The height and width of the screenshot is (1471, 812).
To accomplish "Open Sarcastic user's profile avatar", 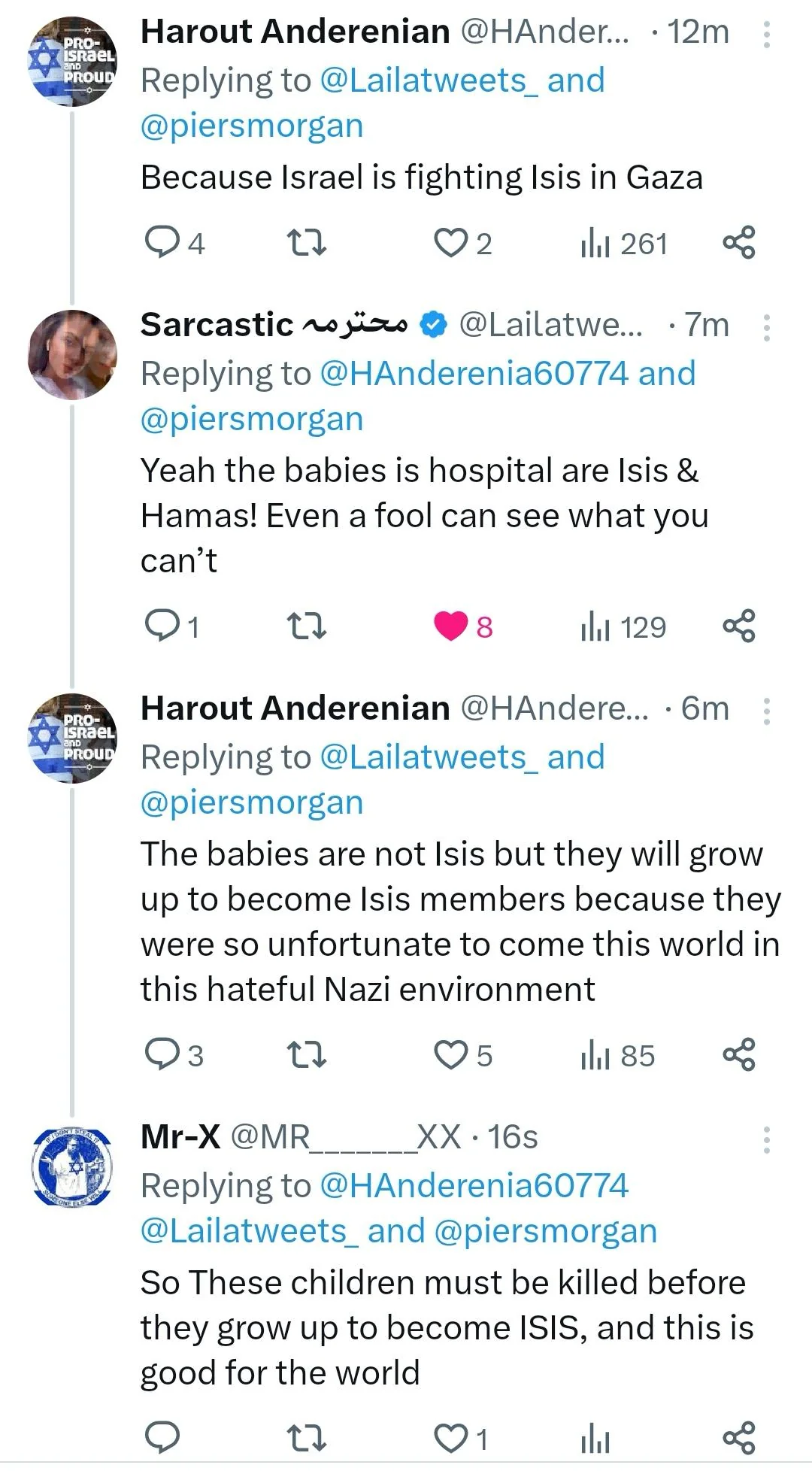I will click(72, 354).
